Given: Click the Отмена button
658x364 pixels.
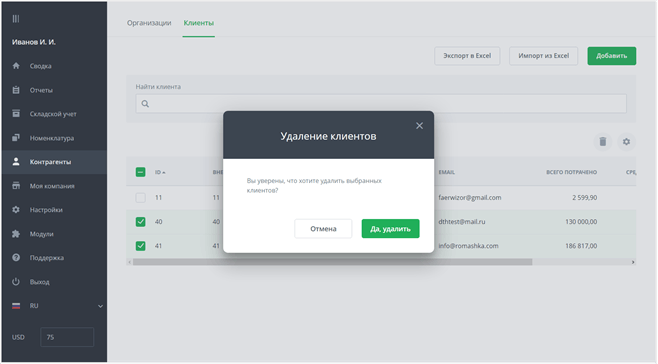Looking at the screenshot, I should point(323,228).
